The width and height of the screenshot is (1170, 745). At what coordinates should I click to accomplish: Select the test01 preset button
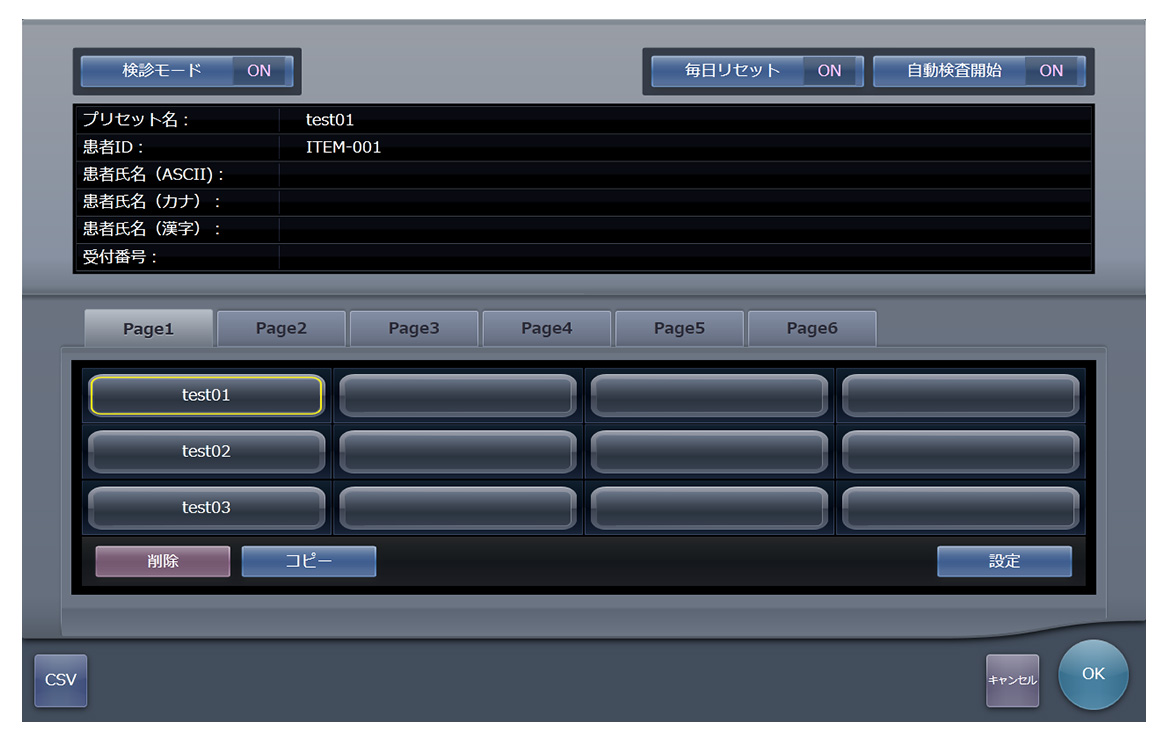206,395
